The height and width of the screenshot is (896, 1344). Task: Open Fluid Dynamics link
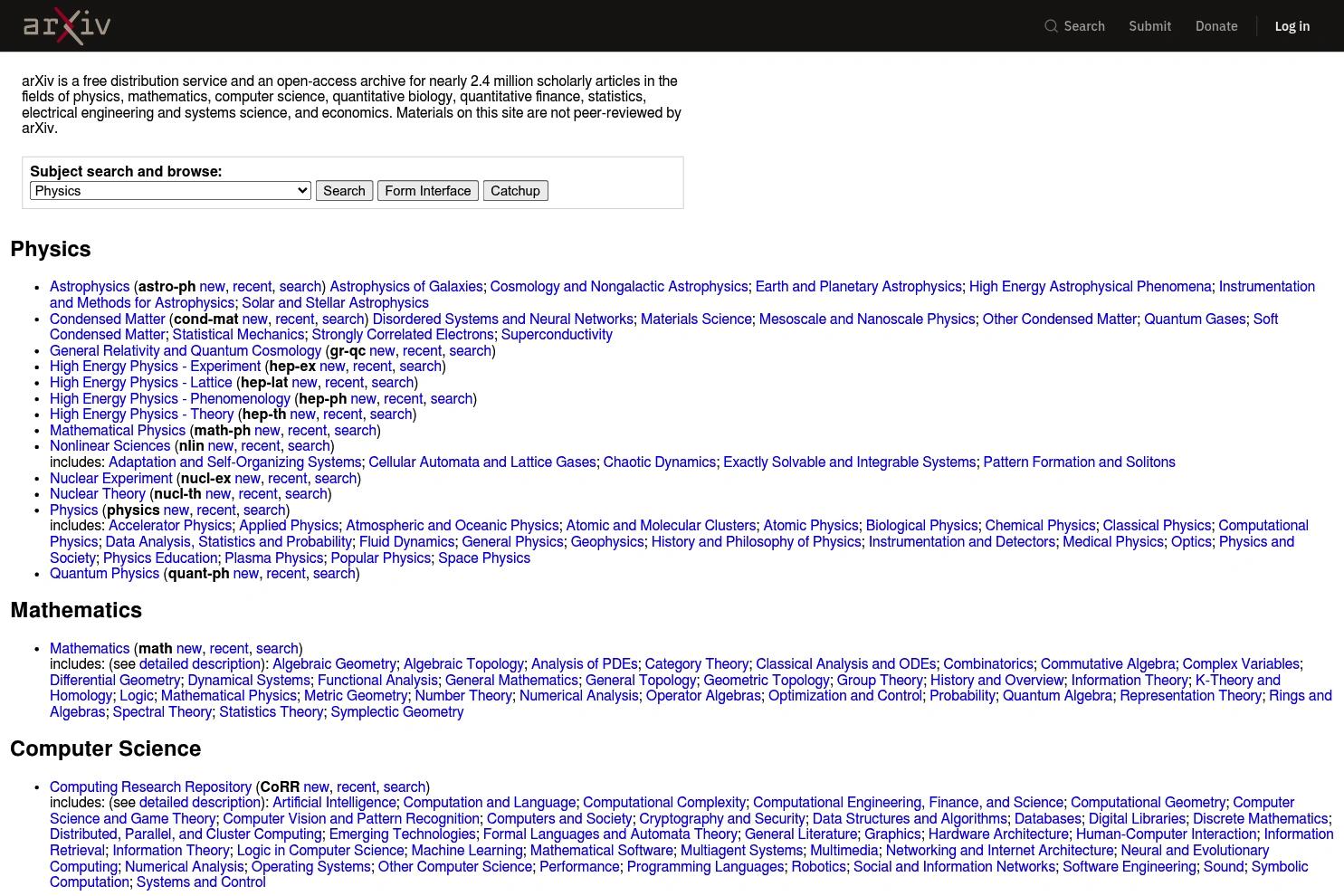407,542
